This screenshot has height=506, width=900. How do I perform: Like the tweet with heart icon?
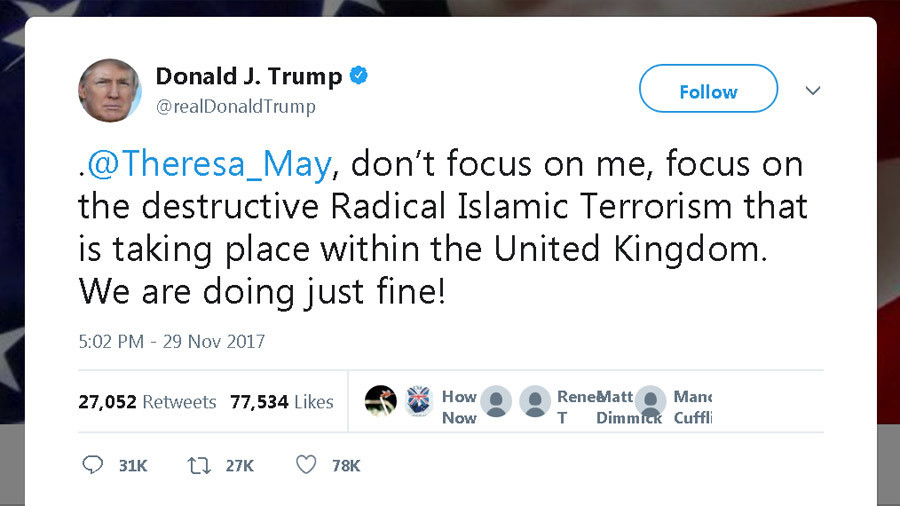click(x=307, y=465)
